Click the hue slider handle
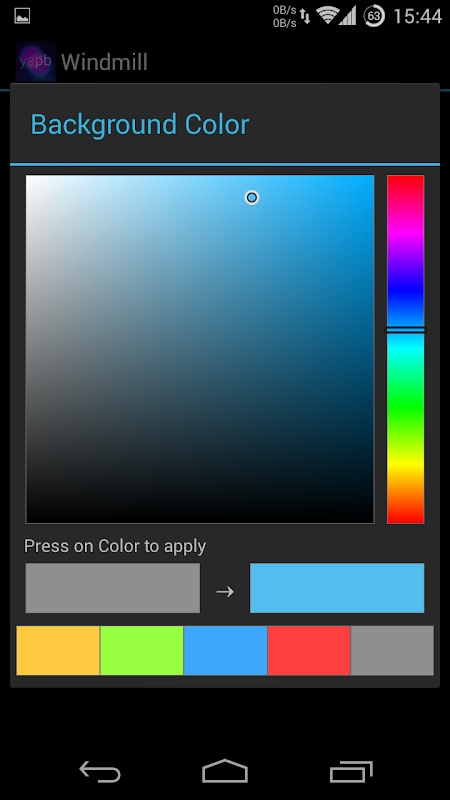This screenshot has height=800, width=450. point(405,330)
